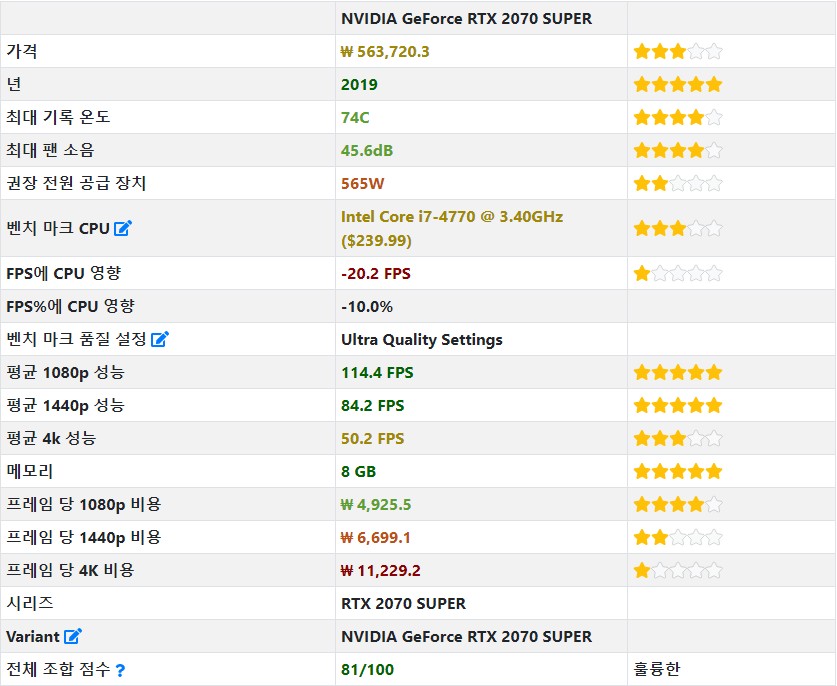Edit the 벤치 마크 품질 설정 icon
837x686 pixels.
(x=160, y=339)
